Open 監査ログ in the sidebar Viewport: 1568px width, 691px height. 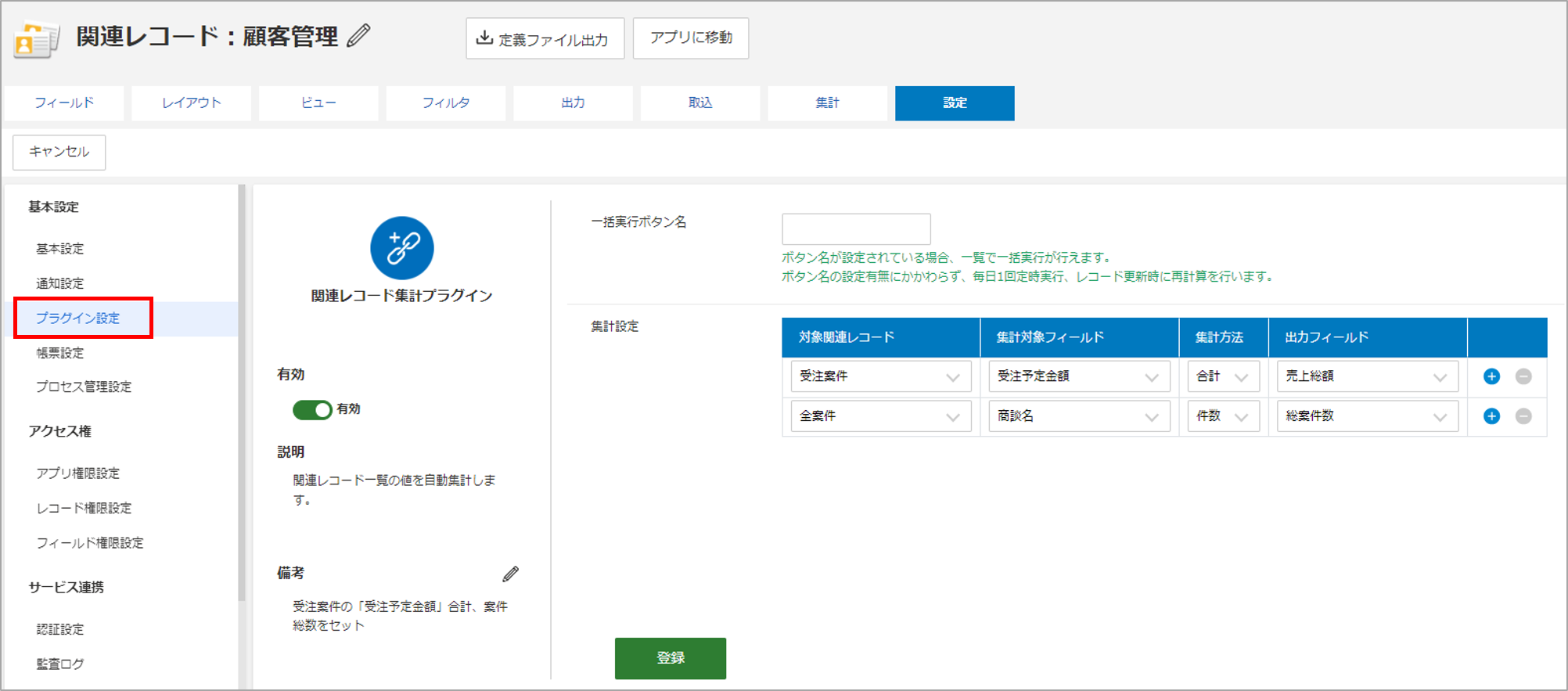point(60,664)
